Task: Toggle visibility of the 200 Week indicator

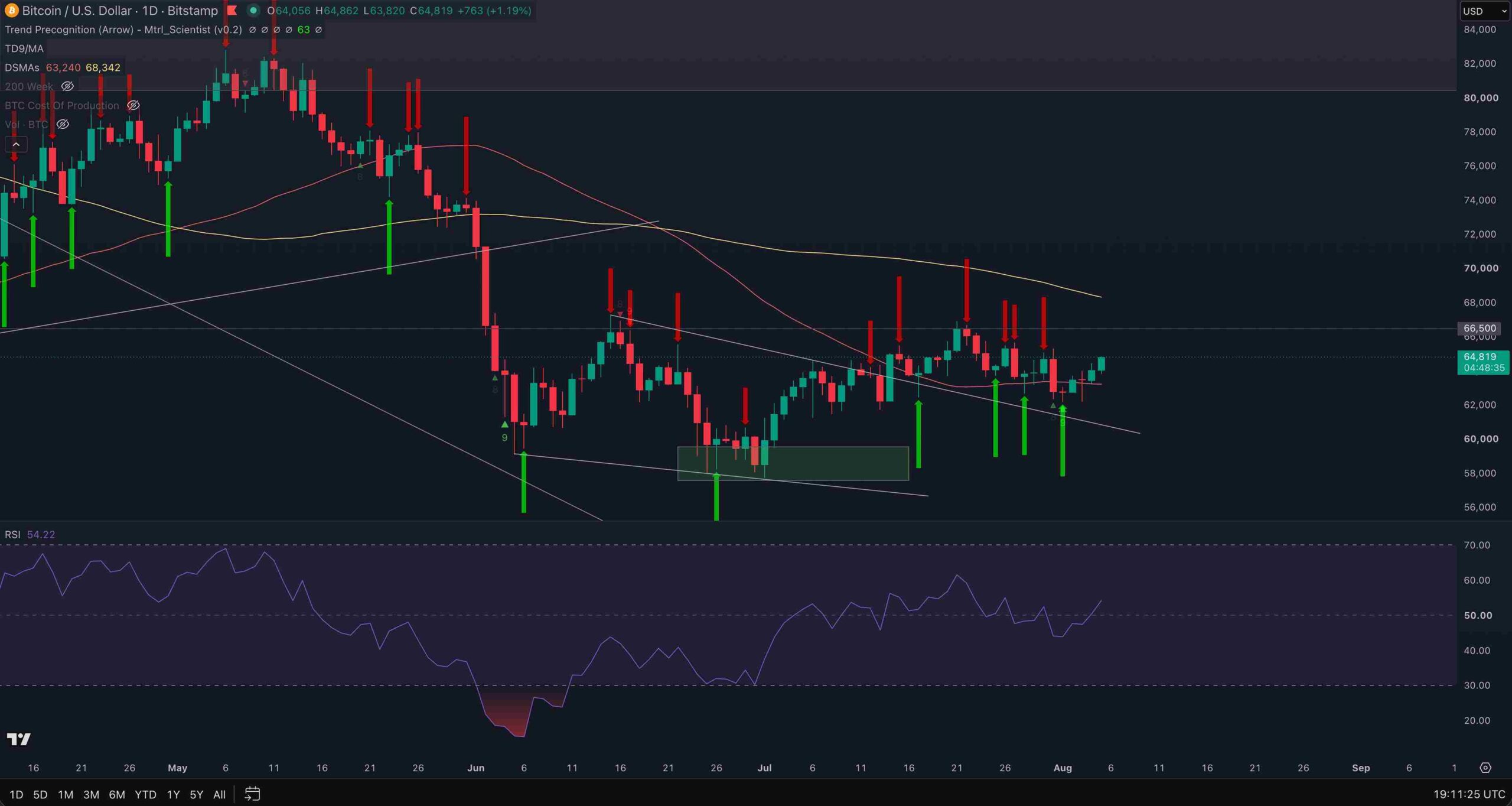Action: point(67,86)
